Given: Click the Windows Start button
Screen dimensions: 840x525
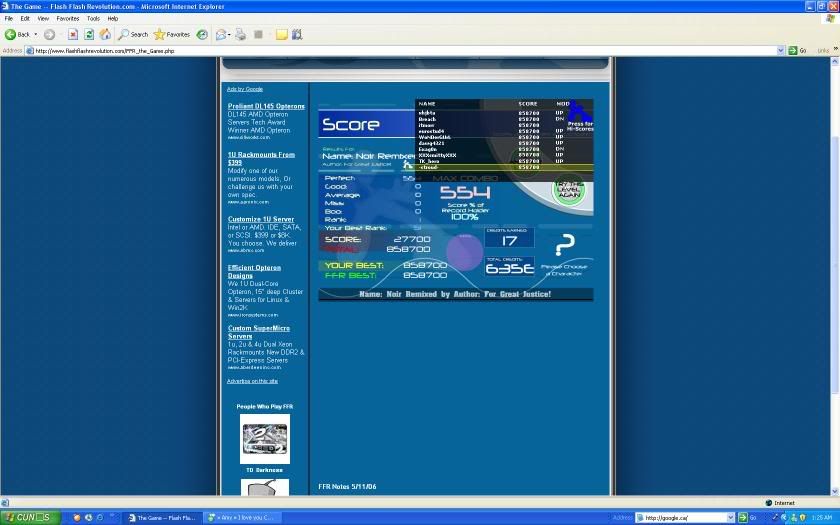Looking at the screenshot, I should (x=30, y=517).
